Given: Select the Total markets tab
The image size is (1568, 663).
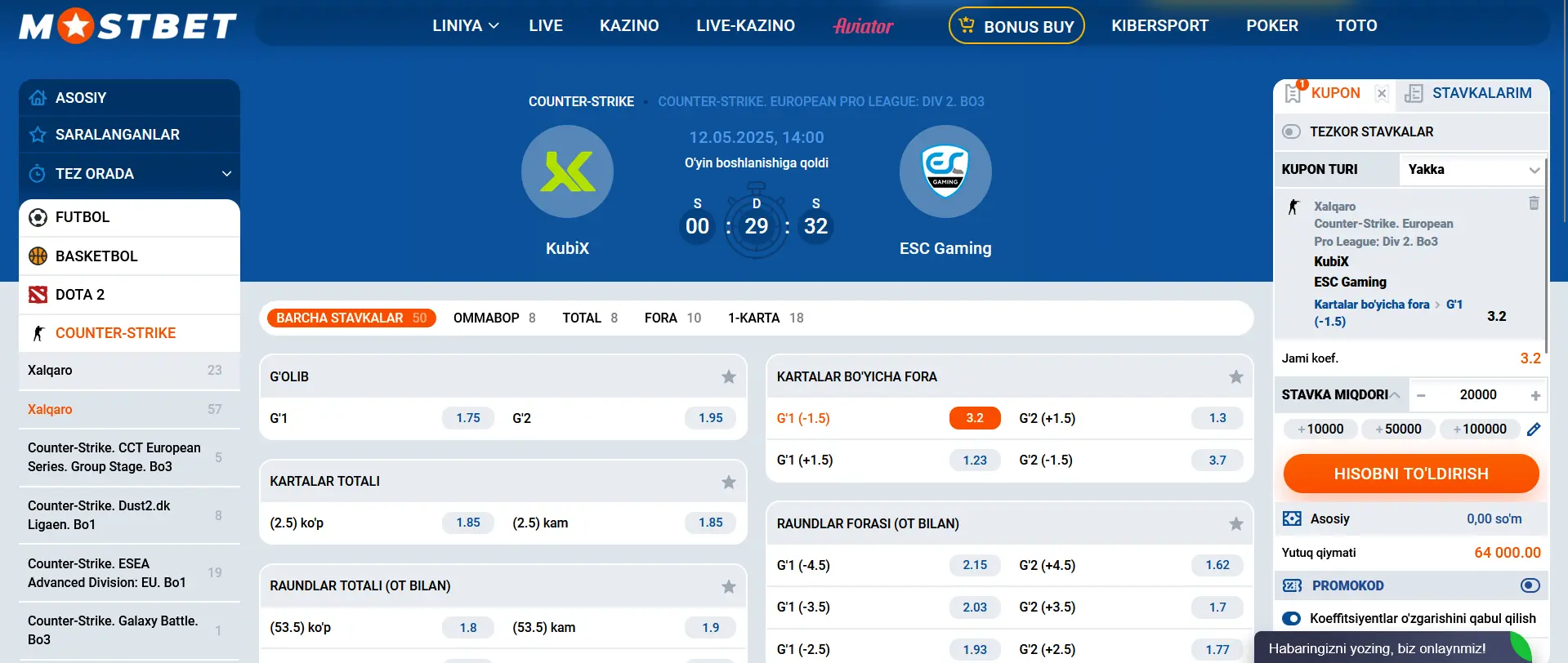Looking at the screenshot, I should click(x=590, y=318).
